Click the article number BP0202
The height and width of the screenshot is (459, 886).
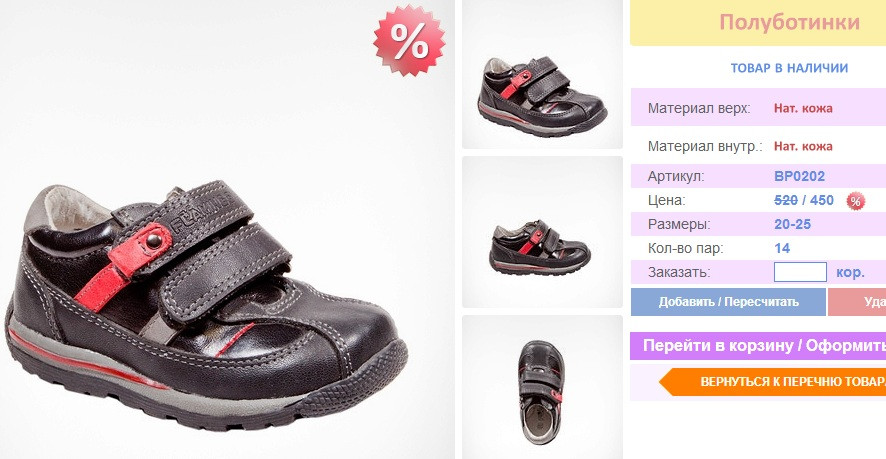(x=799, y=176)
